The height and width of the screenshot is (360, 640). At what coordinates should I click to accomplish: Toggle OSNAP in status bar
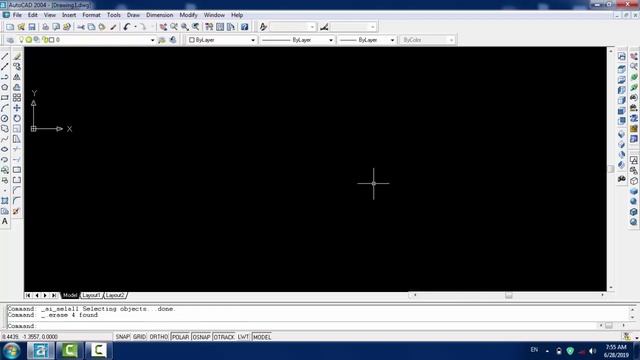click(201, 337)
